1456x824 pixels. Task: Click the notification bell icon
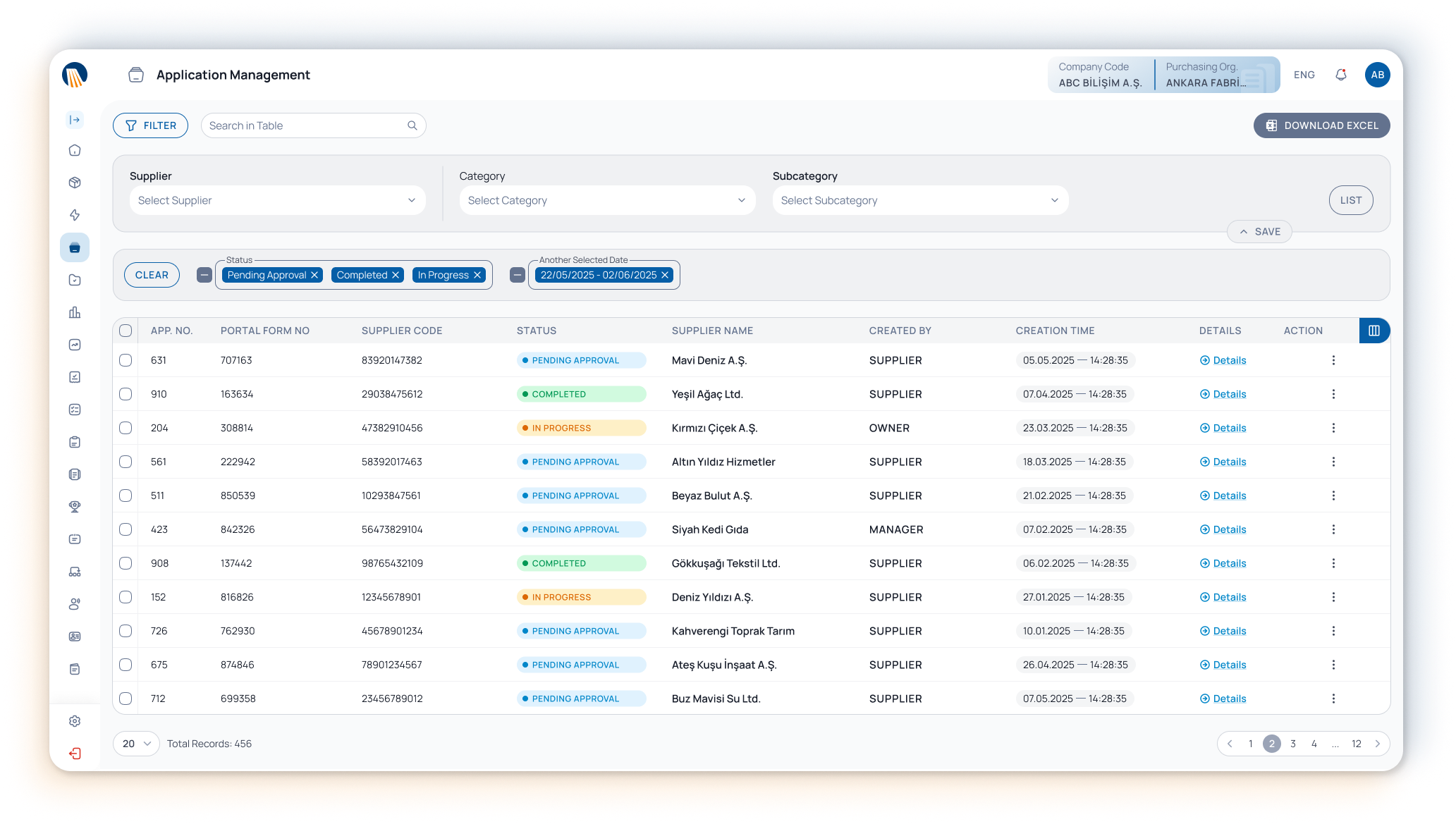[x=1340, y=74]
